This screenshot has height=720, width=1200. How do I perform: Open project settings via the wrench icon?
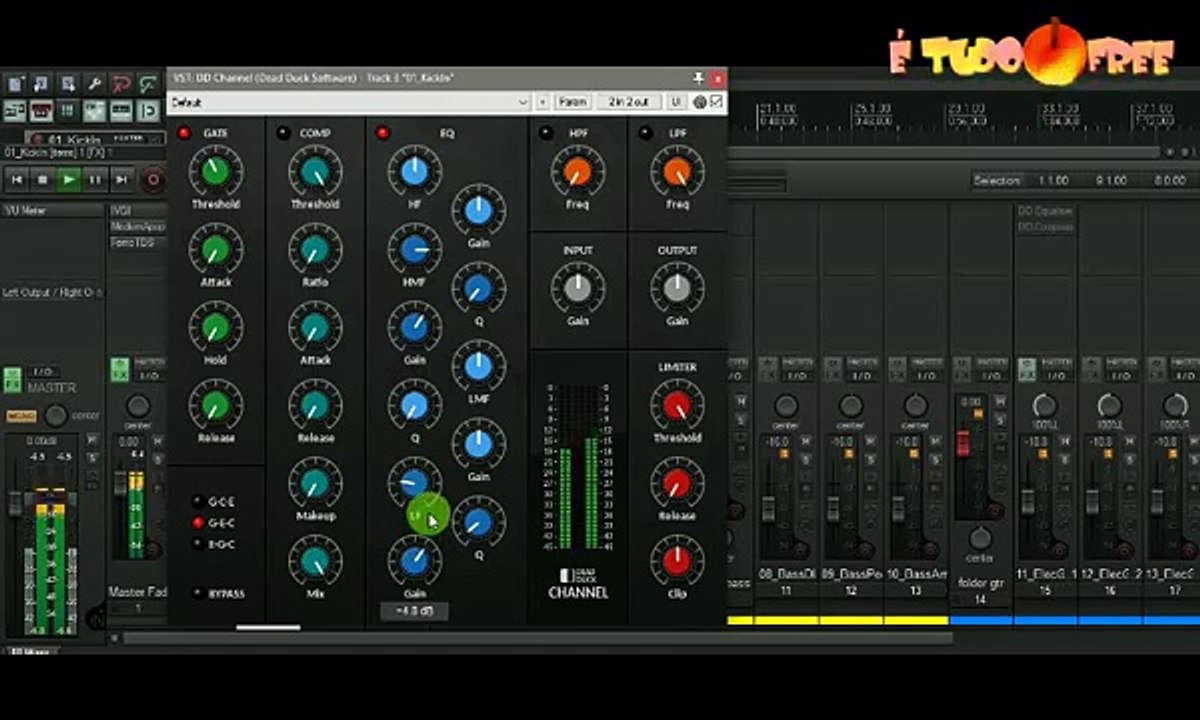point(95,83)
